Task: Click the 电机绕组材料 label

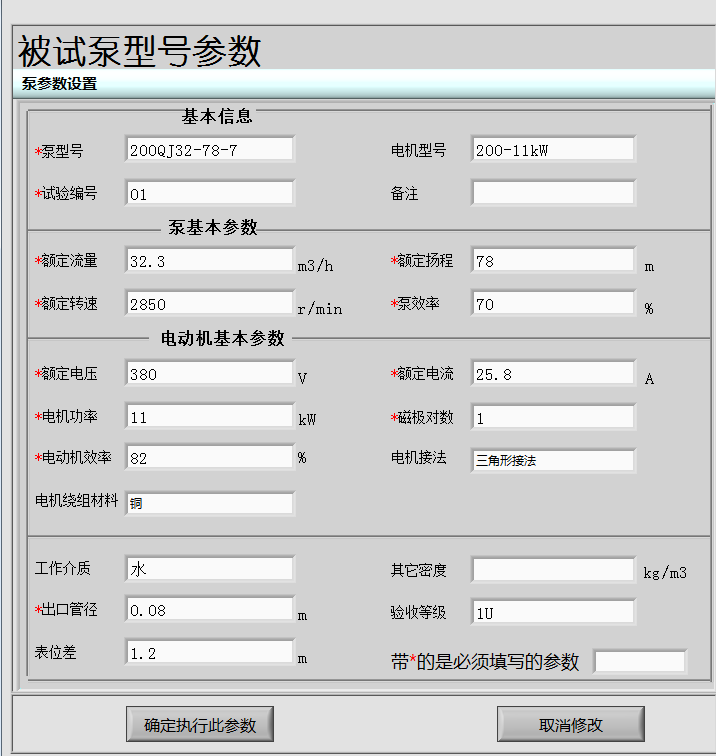Action: click(76, 500)
